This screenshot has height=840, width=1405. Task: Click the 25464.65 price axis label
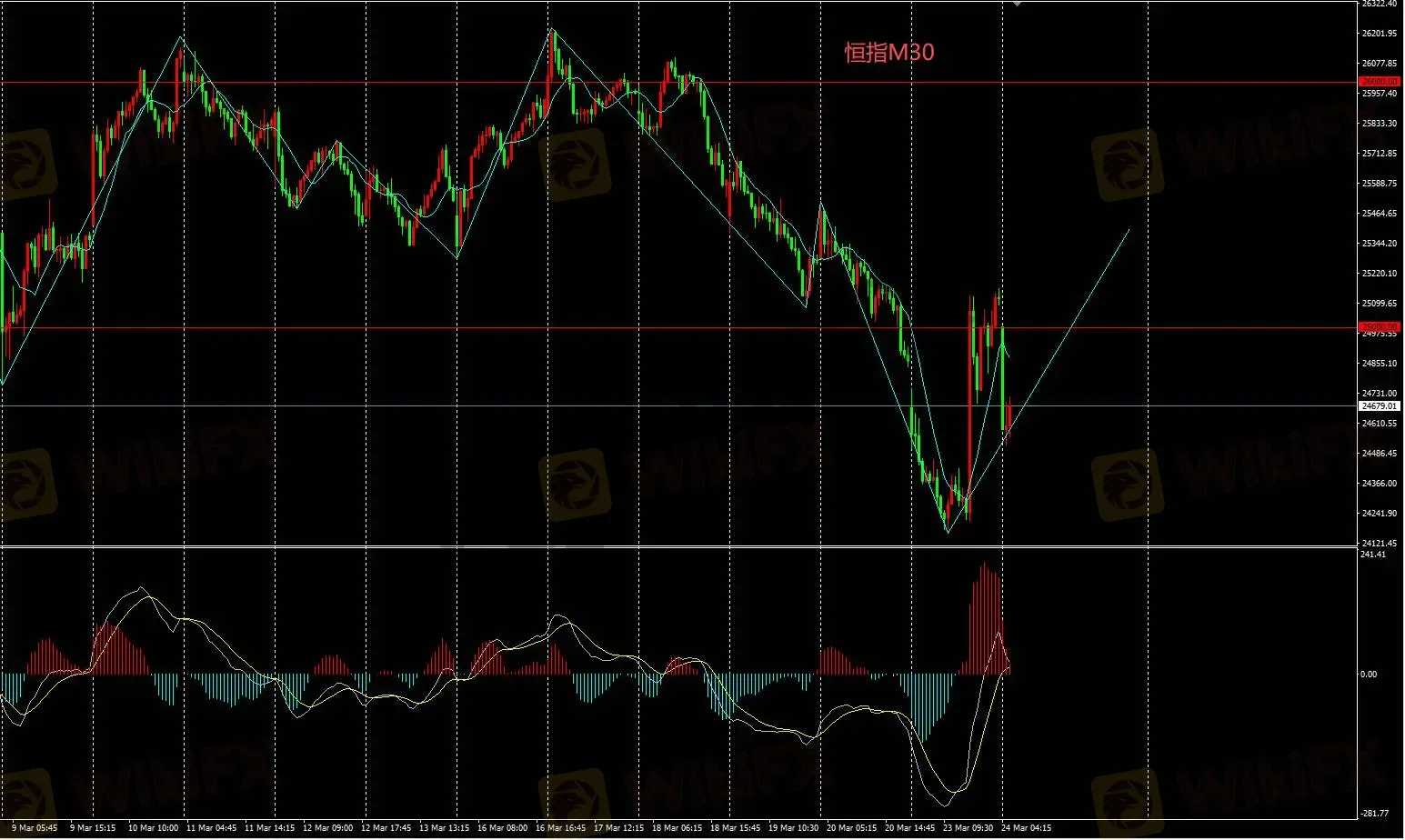click(1380, 214)
